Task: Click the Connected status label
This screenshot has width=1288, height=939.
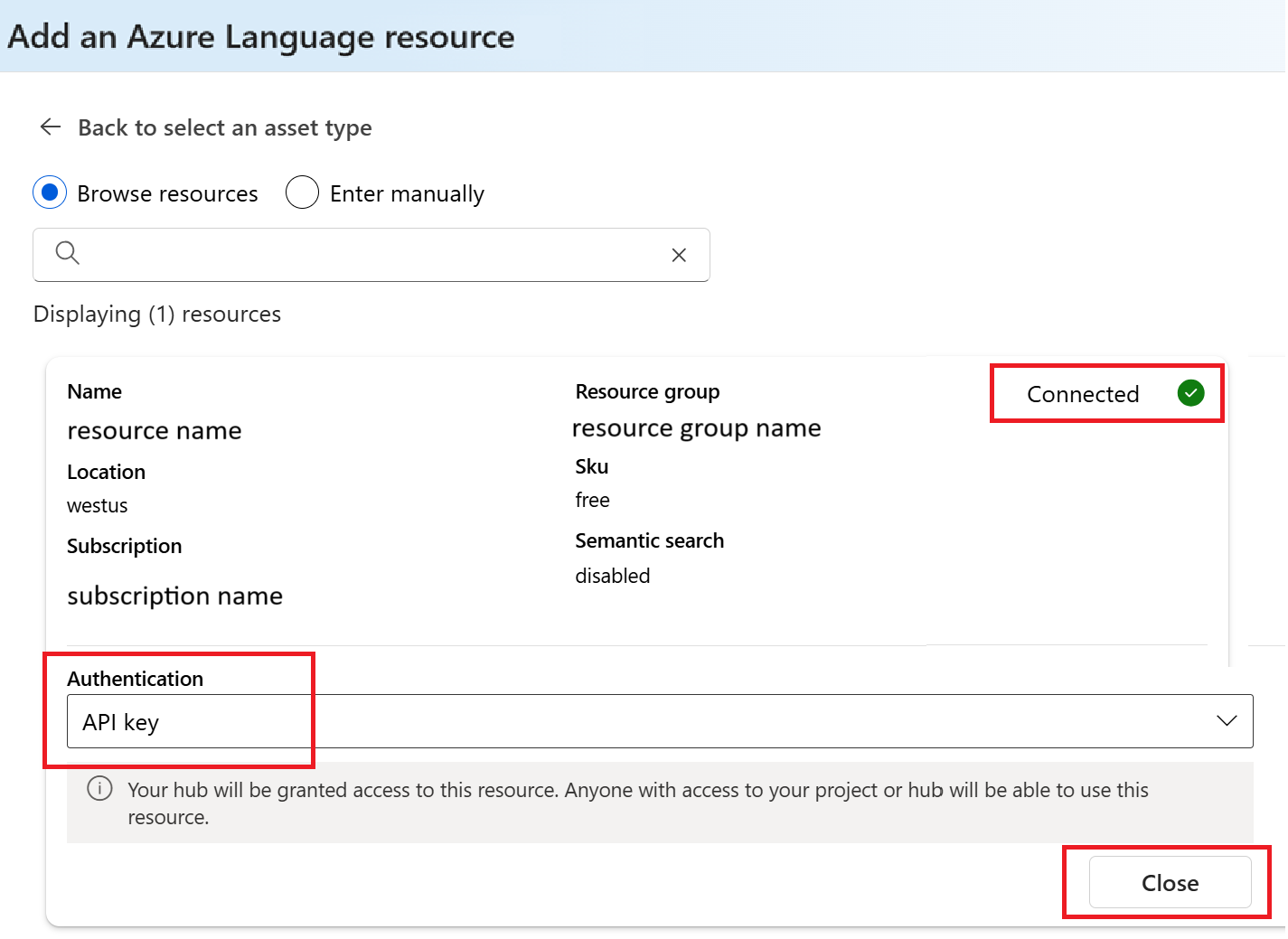Action: click(x=1083, y=394)
